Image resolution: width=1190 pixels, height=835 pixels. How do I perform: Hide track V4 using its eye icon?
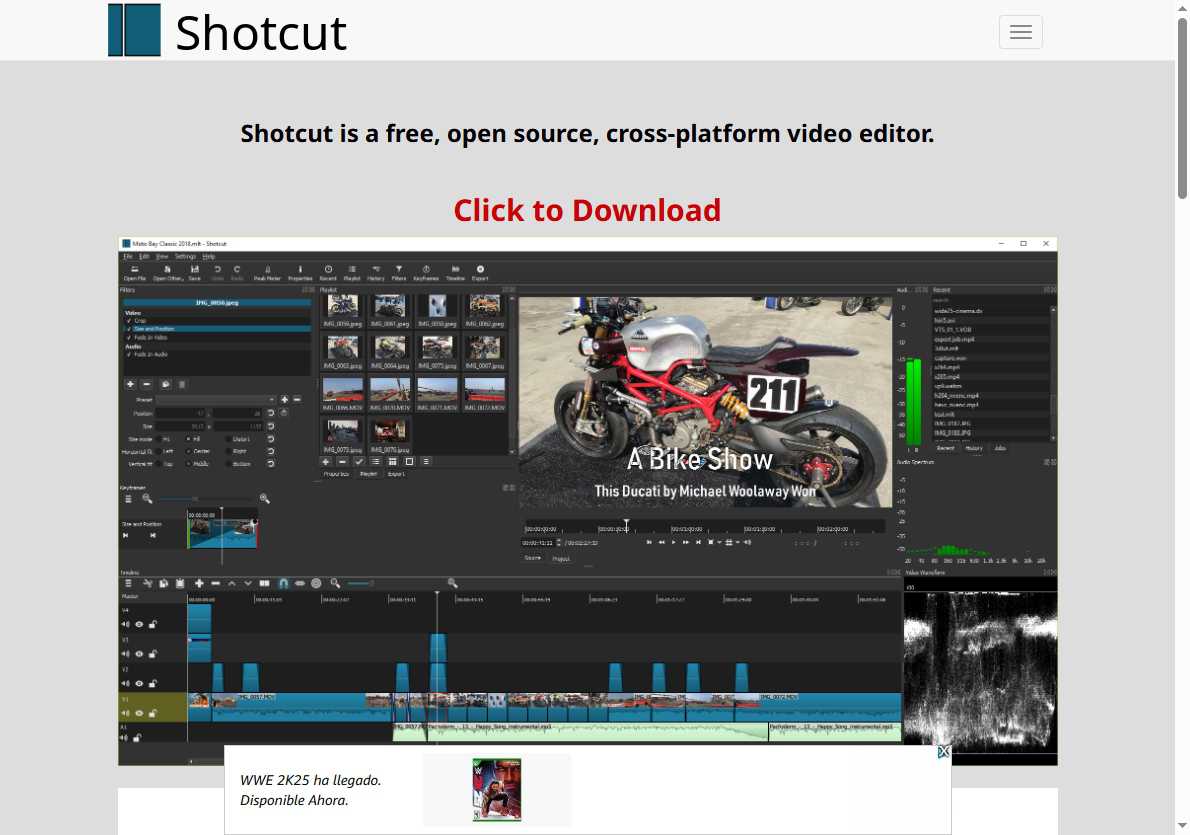pyautogui.click(x=139, y=624)
